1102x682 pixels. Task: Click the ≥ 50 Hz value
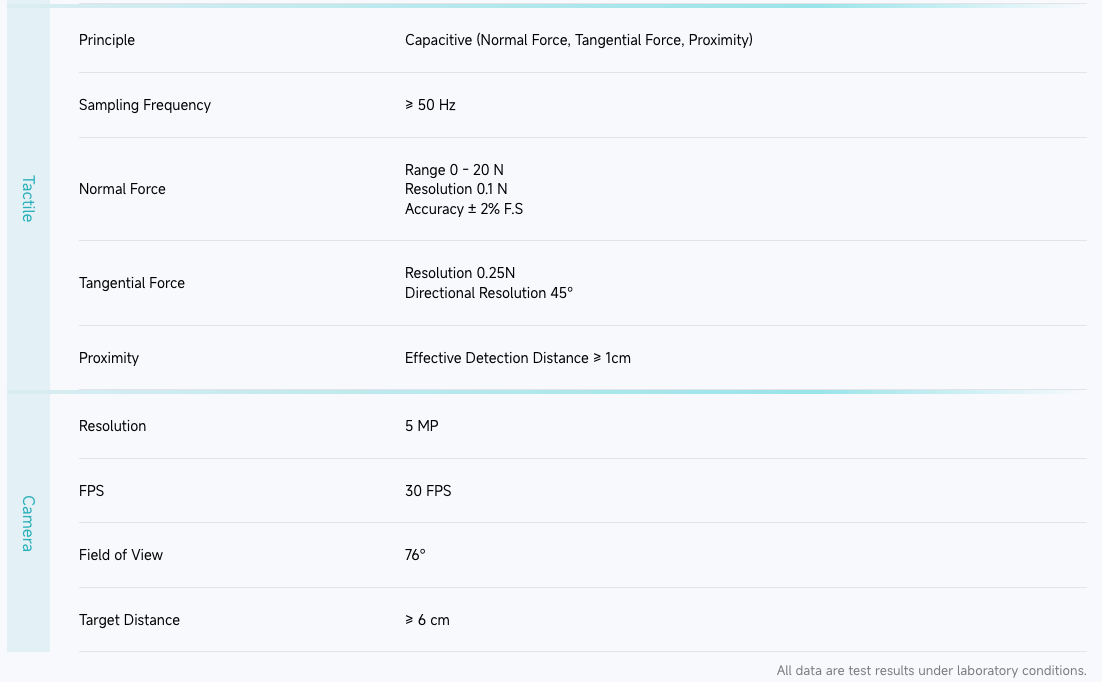point(430,105)
